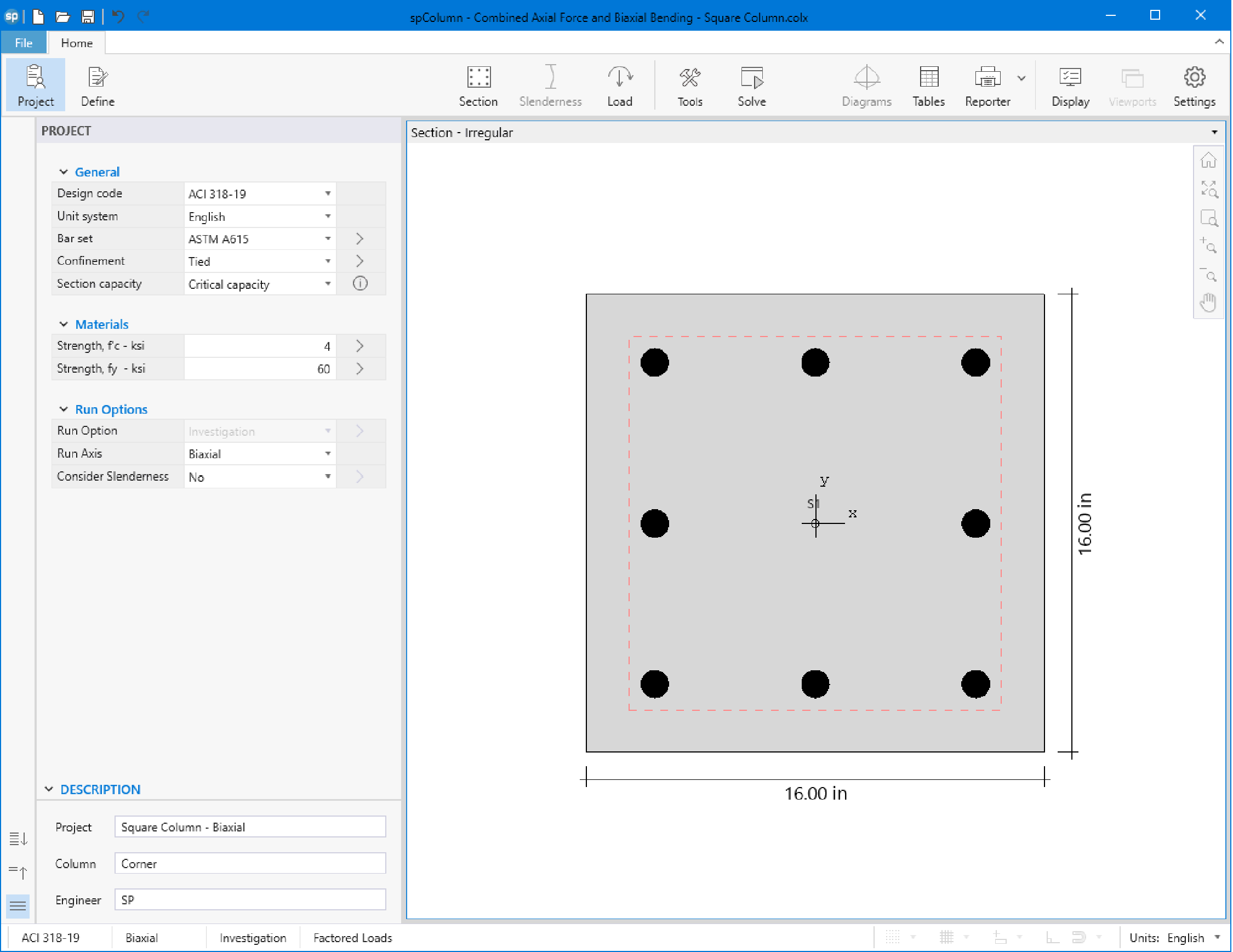Open the Section tool in the ribbon

(478, 85)
